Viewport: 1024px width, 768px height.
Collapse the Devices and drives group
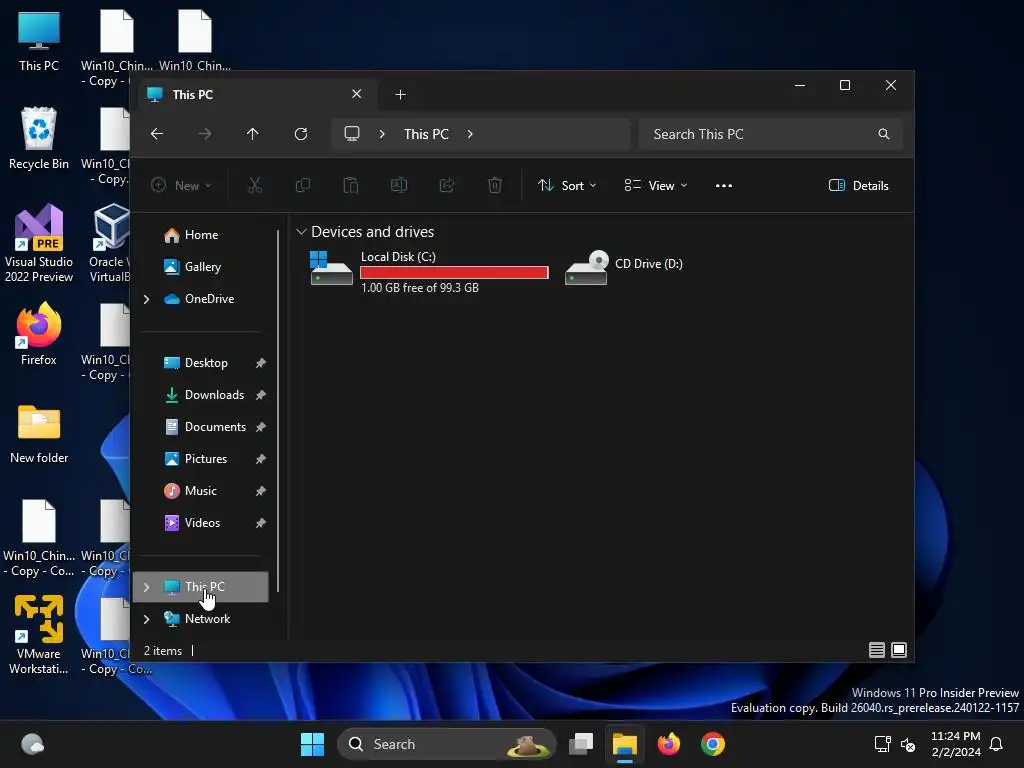(301, 232)
